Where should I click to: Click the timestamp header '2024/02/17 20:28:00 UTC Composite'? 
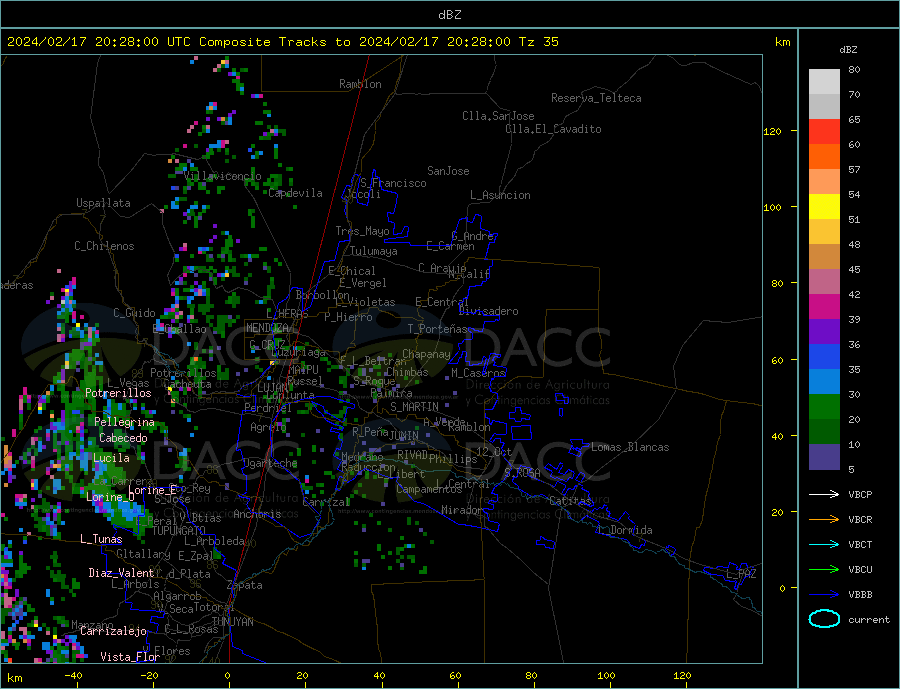click(138, 42)
